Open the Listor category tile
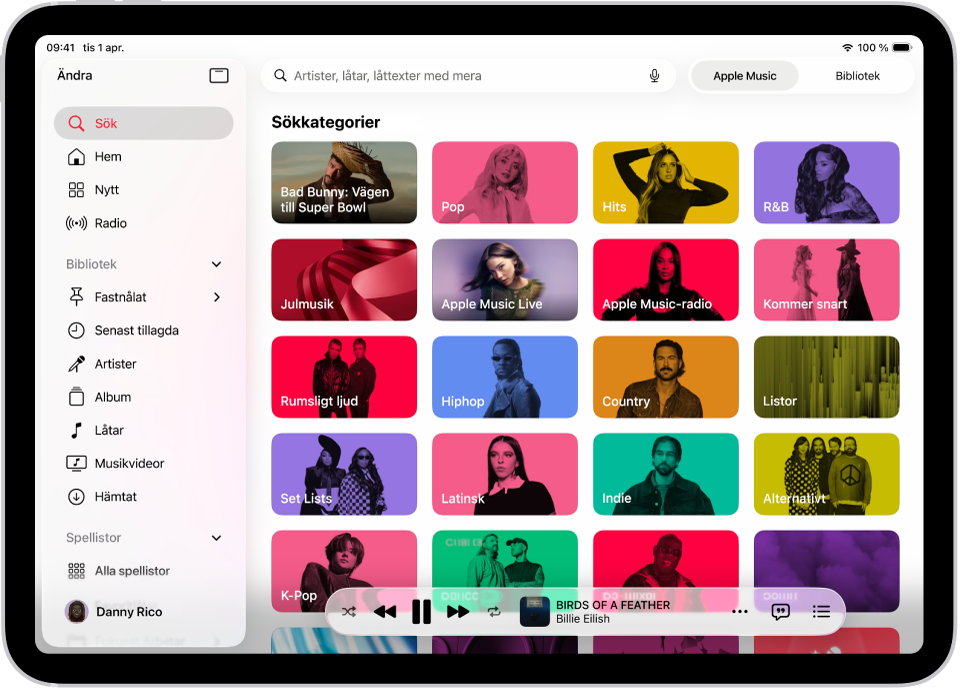Screen dimensions: 963x689 (827, 377)
